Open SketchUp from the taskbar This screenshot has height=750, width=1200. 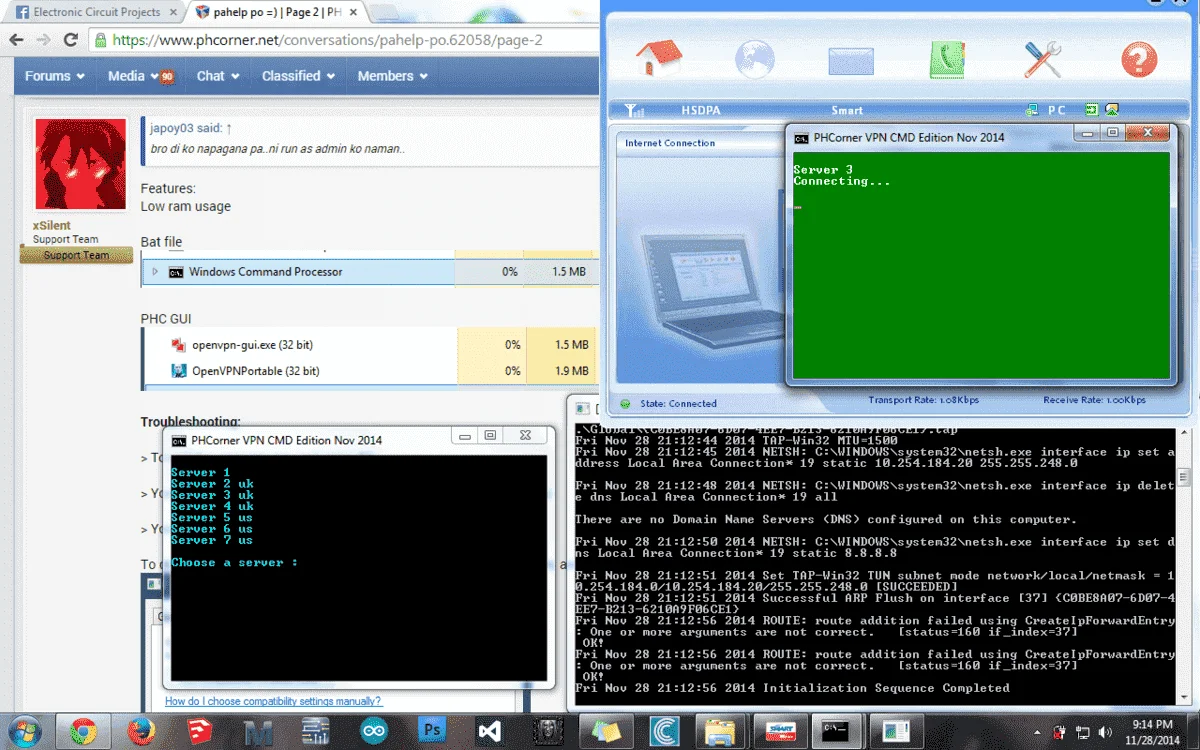click(x=199, y=731)
